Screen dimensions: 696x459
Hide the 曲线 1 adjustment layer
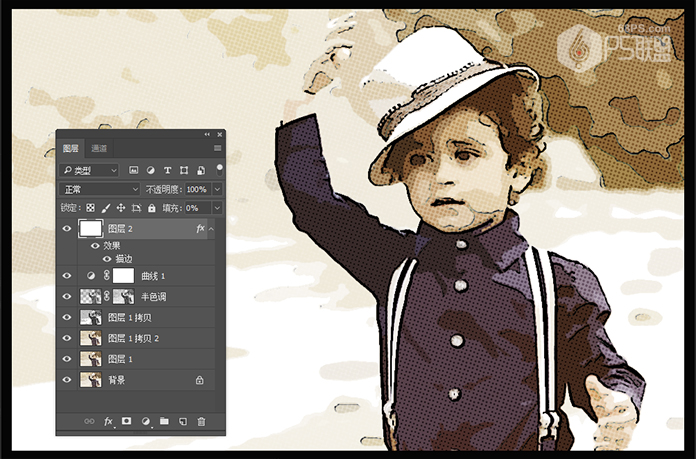[67, 276]
